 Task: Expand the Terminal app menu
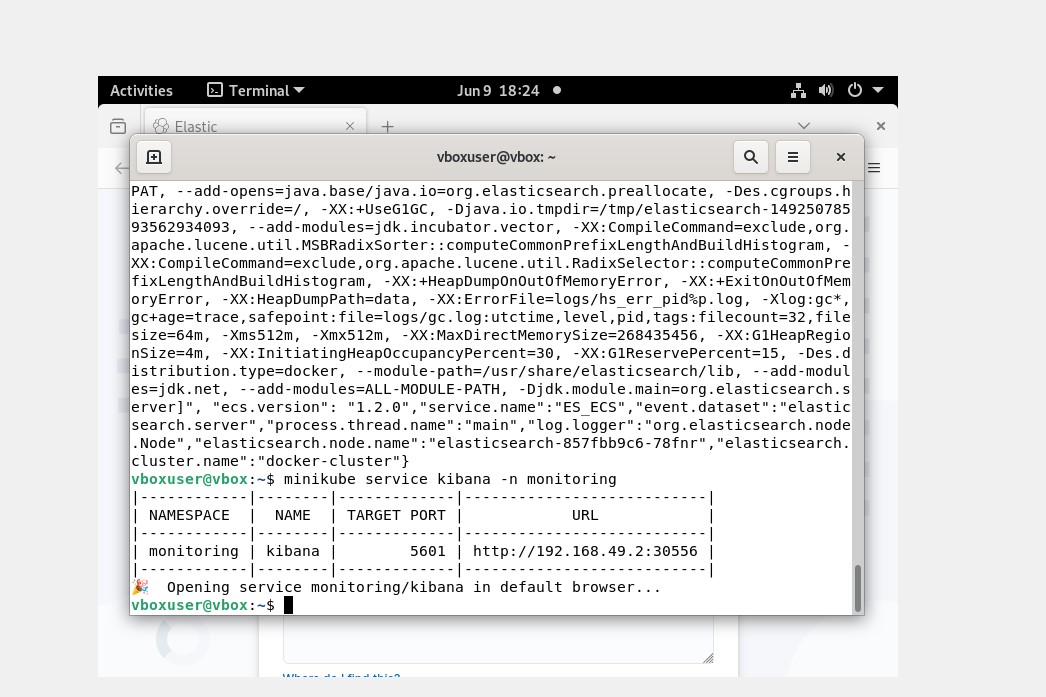click(x=256, y=90)
